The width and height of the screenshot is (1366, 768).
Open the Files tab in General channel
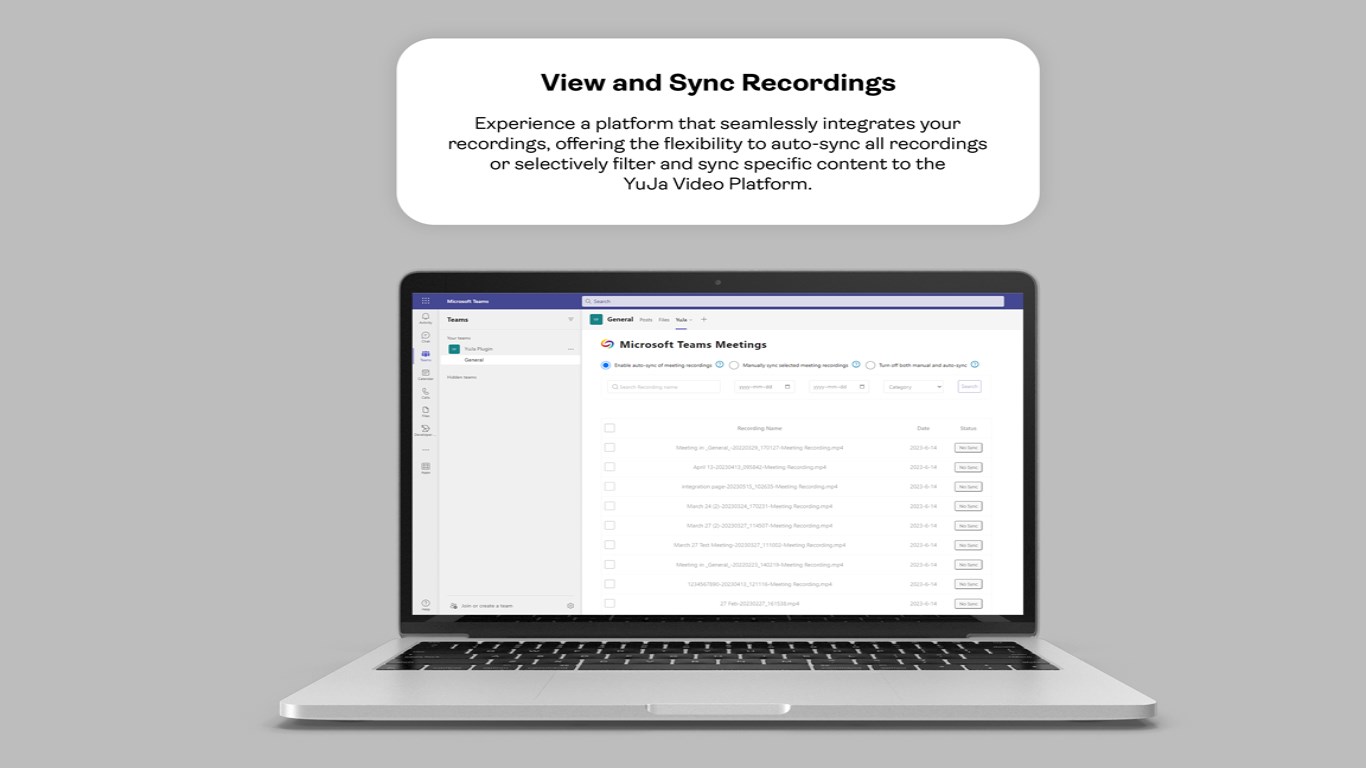(x=664, y=320)
